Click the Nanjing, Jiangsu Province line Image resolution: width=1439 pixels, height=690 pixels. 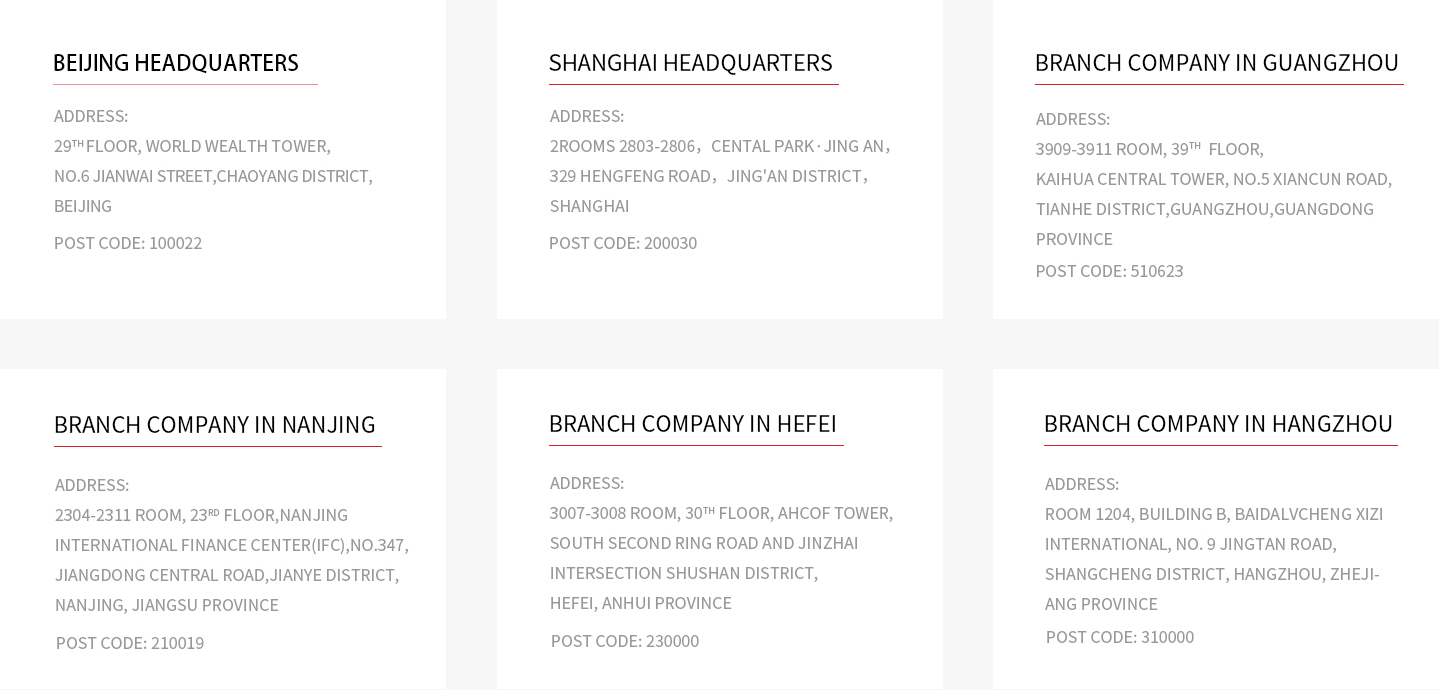coord(167,605)
